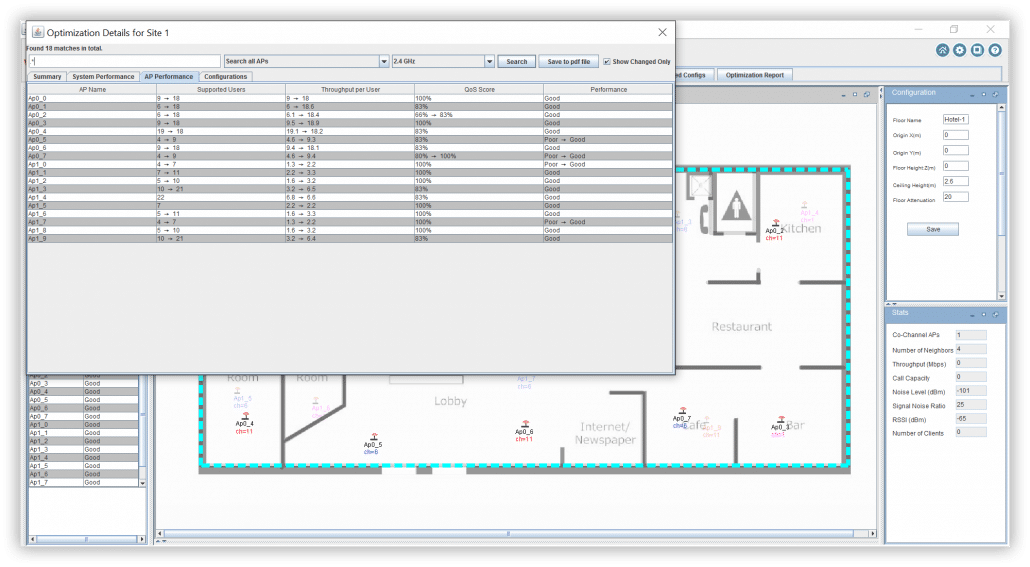This screenshot has width=1030, height=567.
Task: Detach the Configuration panel
Action: 995,94
